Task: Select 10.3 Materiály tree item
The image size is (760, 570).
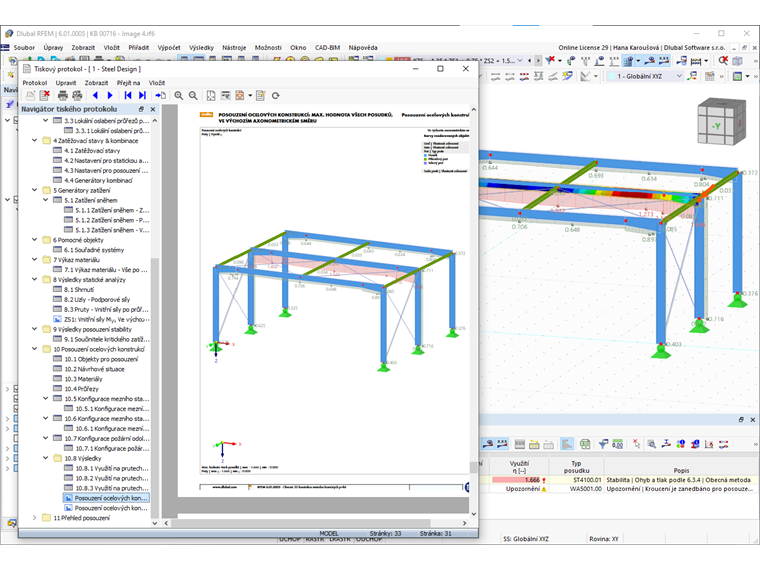Action: point(83,379)
